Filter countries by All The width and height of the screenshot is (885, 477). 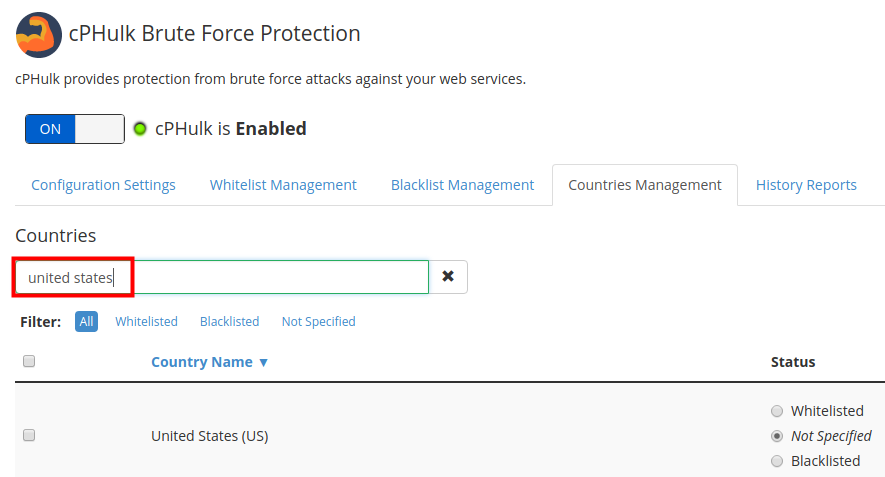point(86,321)
